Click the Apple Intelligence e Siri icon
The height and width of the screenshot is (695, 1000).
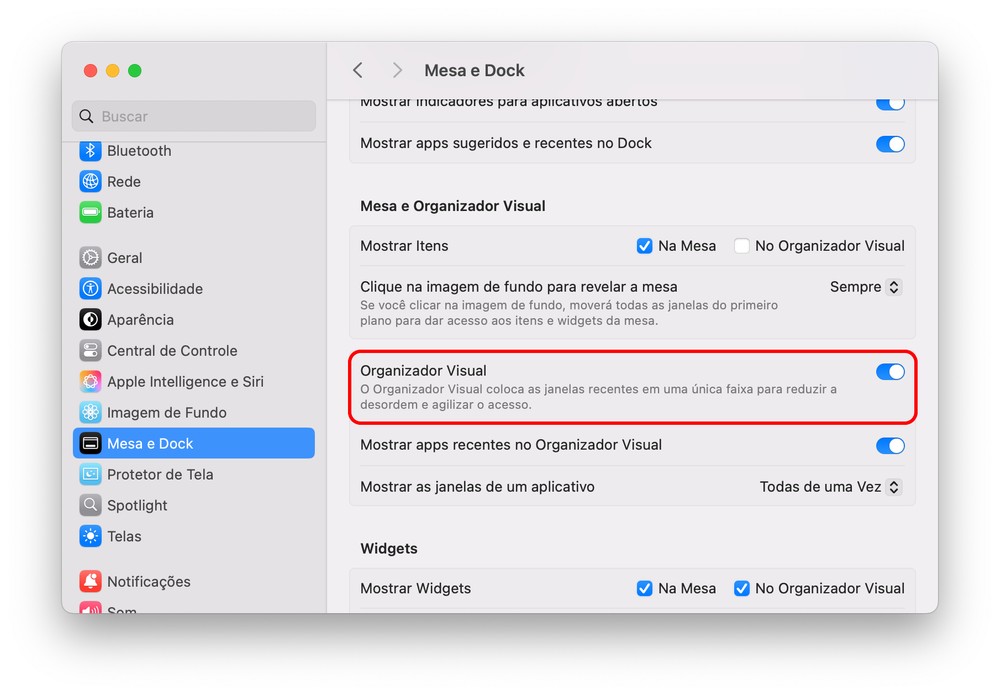coord(90,381)
